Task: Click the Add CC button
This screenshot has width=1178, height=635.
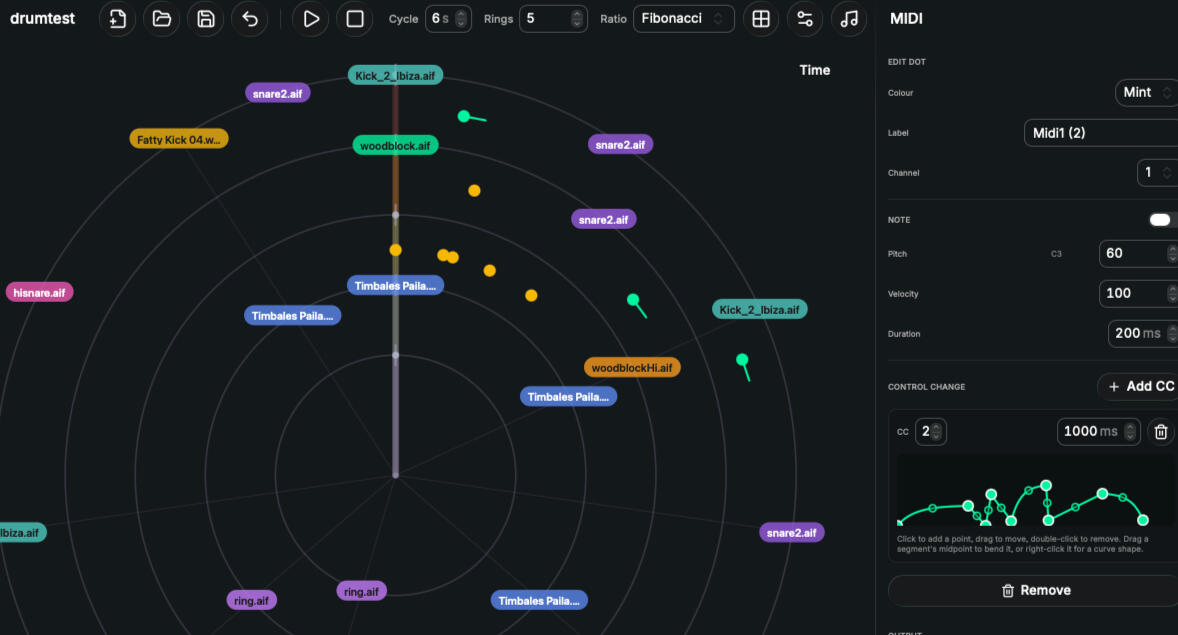Action: click(x=1140, y=386)
